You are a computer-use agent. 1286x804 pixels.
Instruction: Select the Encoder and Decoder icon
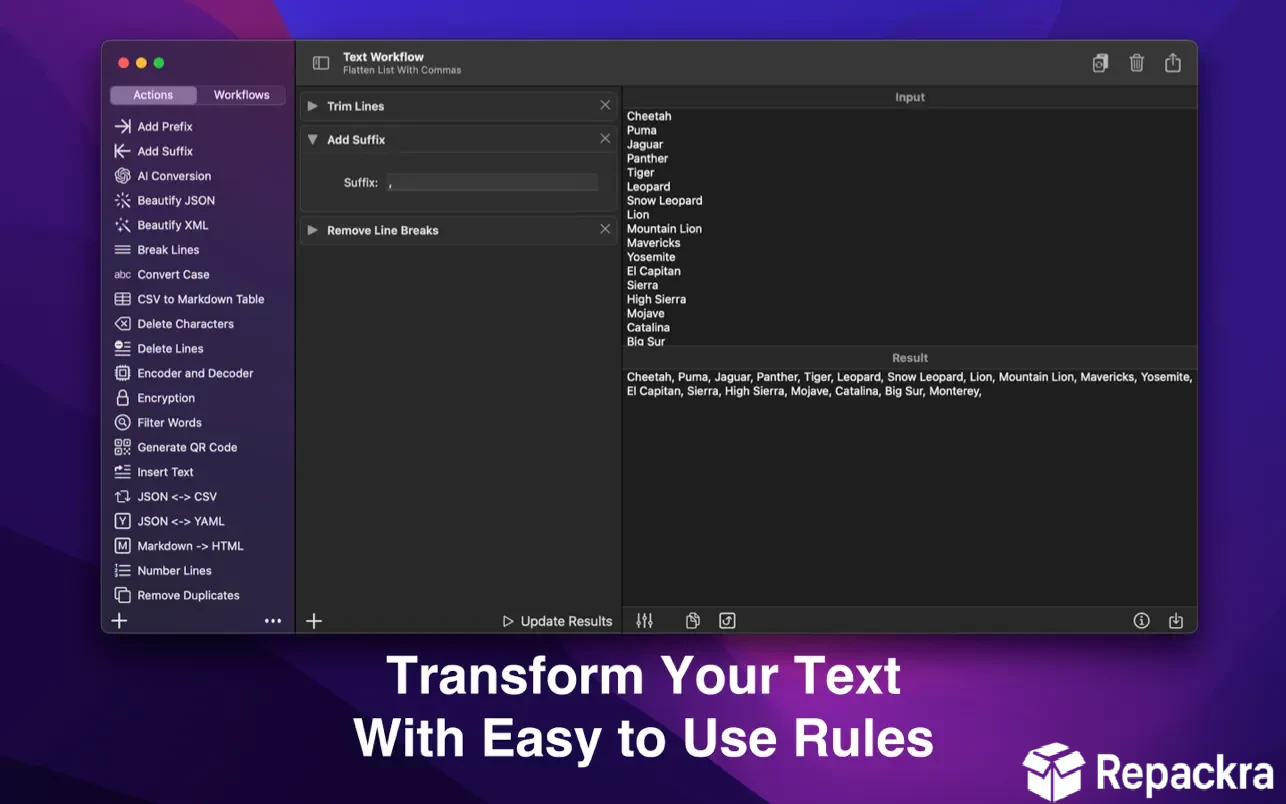[x=122, y=373]
